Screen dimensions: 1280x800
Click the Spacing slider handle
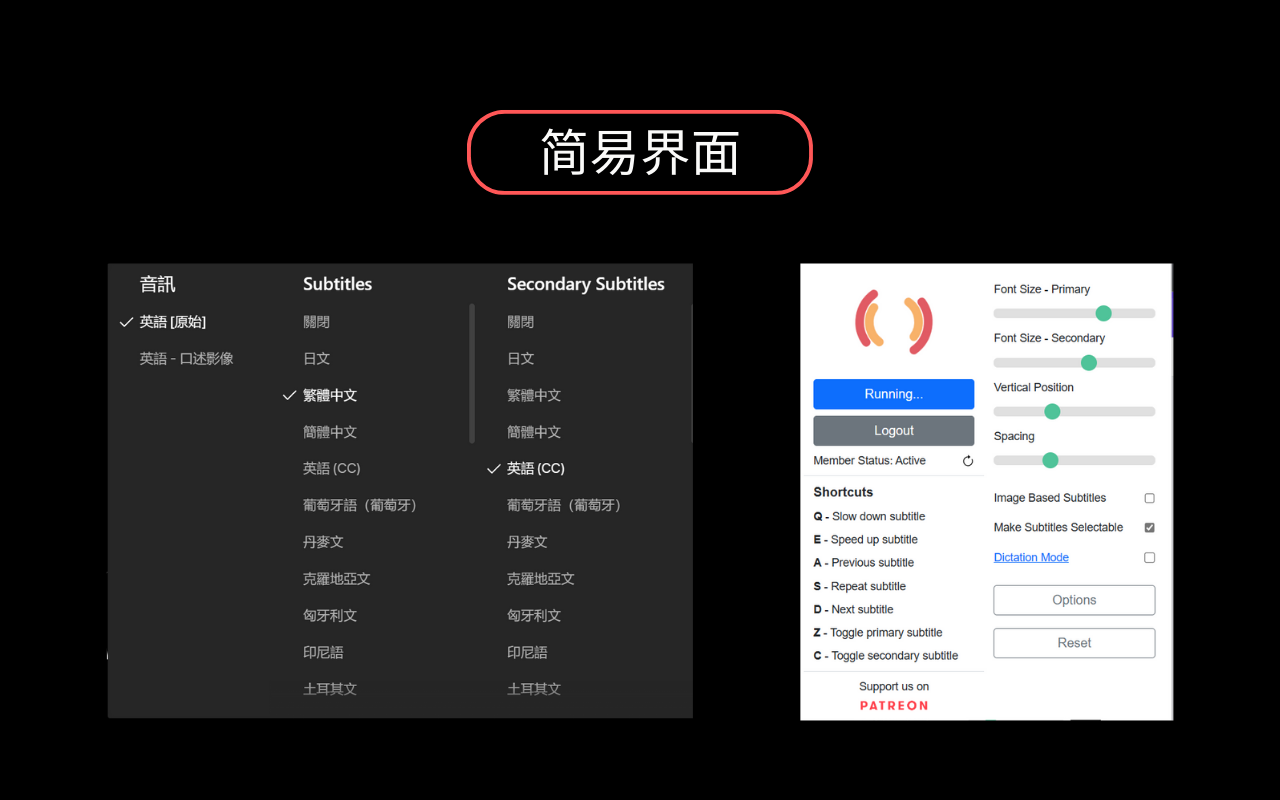click(x=1050, y=460)
